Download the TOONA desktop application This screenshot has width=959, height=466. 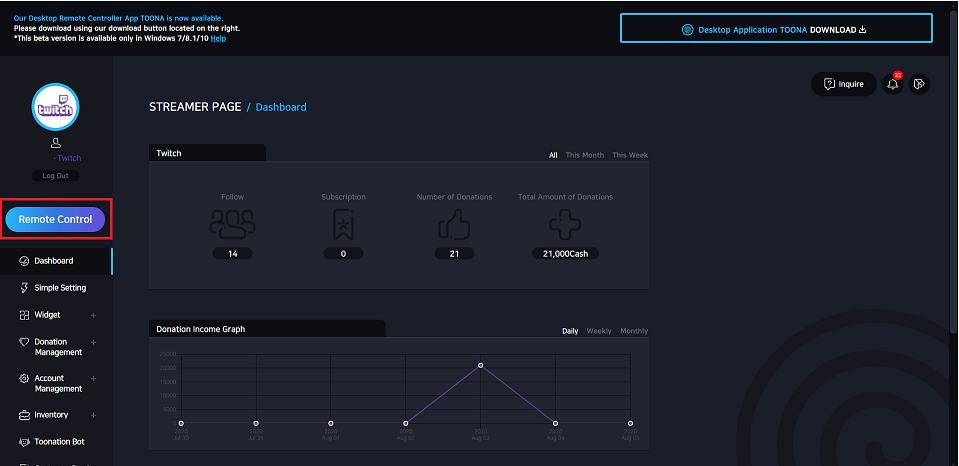tap(776, 29)
